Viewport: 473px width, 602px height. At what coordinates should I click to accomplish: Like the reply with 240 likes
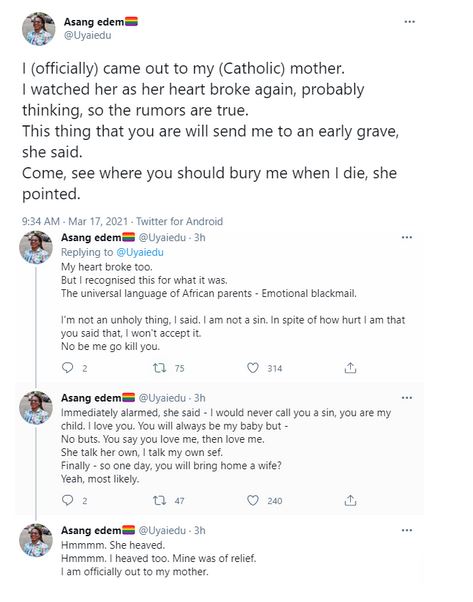pos(253,500)
